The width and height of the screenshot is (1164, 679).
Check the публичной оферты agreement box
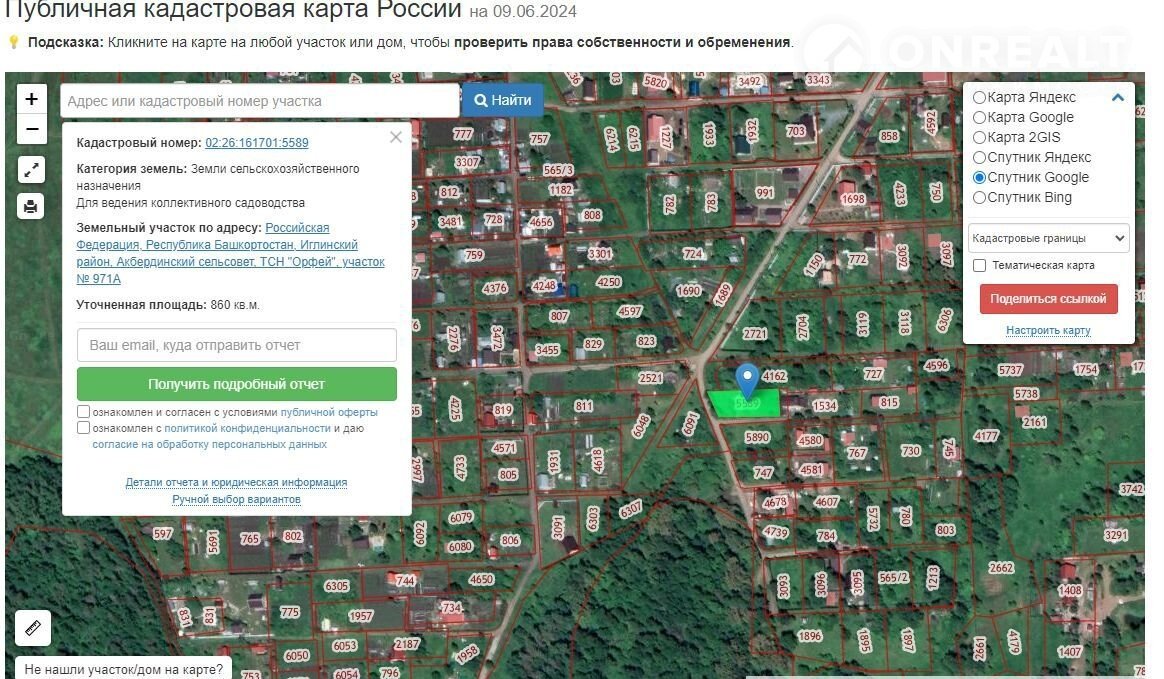point(84,412)
